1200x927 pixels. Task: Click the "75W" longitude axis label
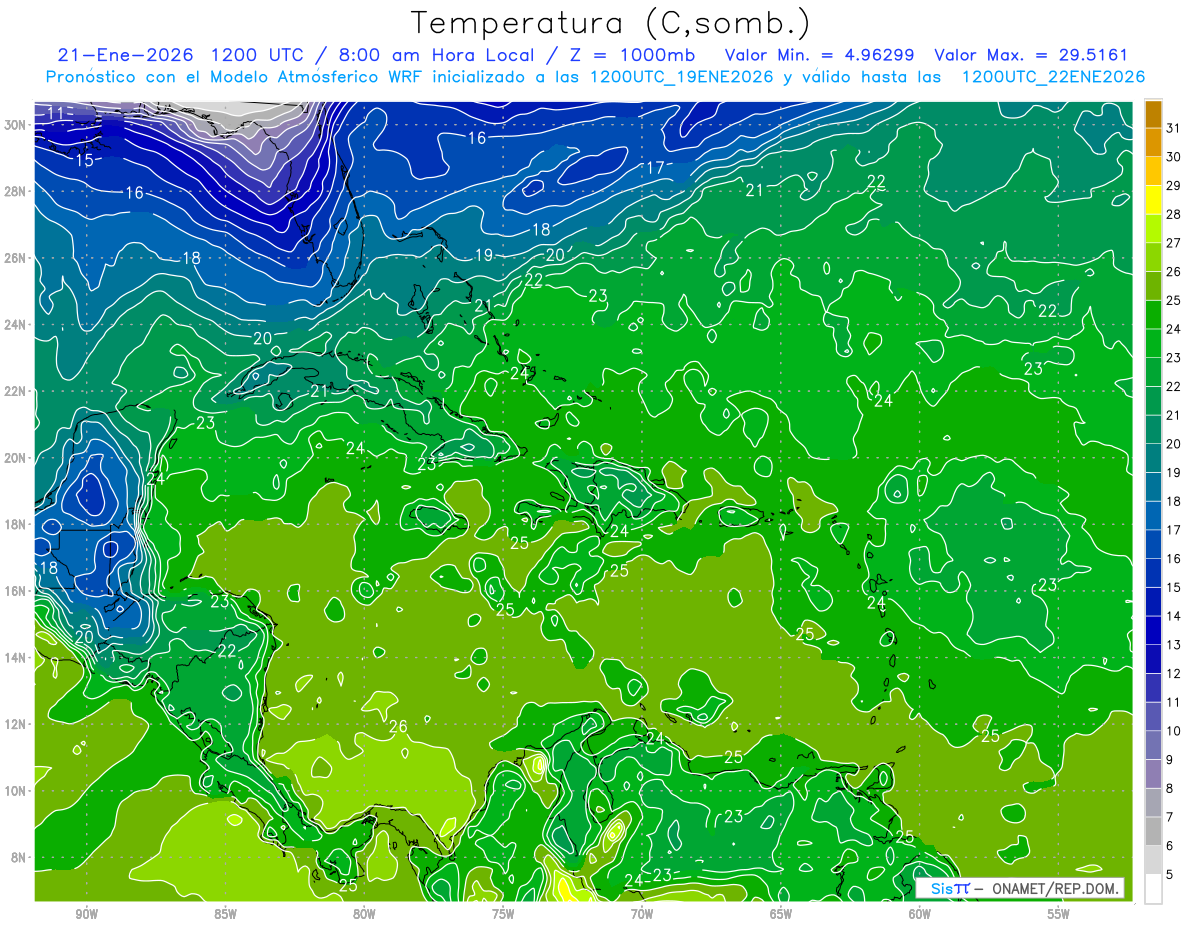[x=503, y=914]
